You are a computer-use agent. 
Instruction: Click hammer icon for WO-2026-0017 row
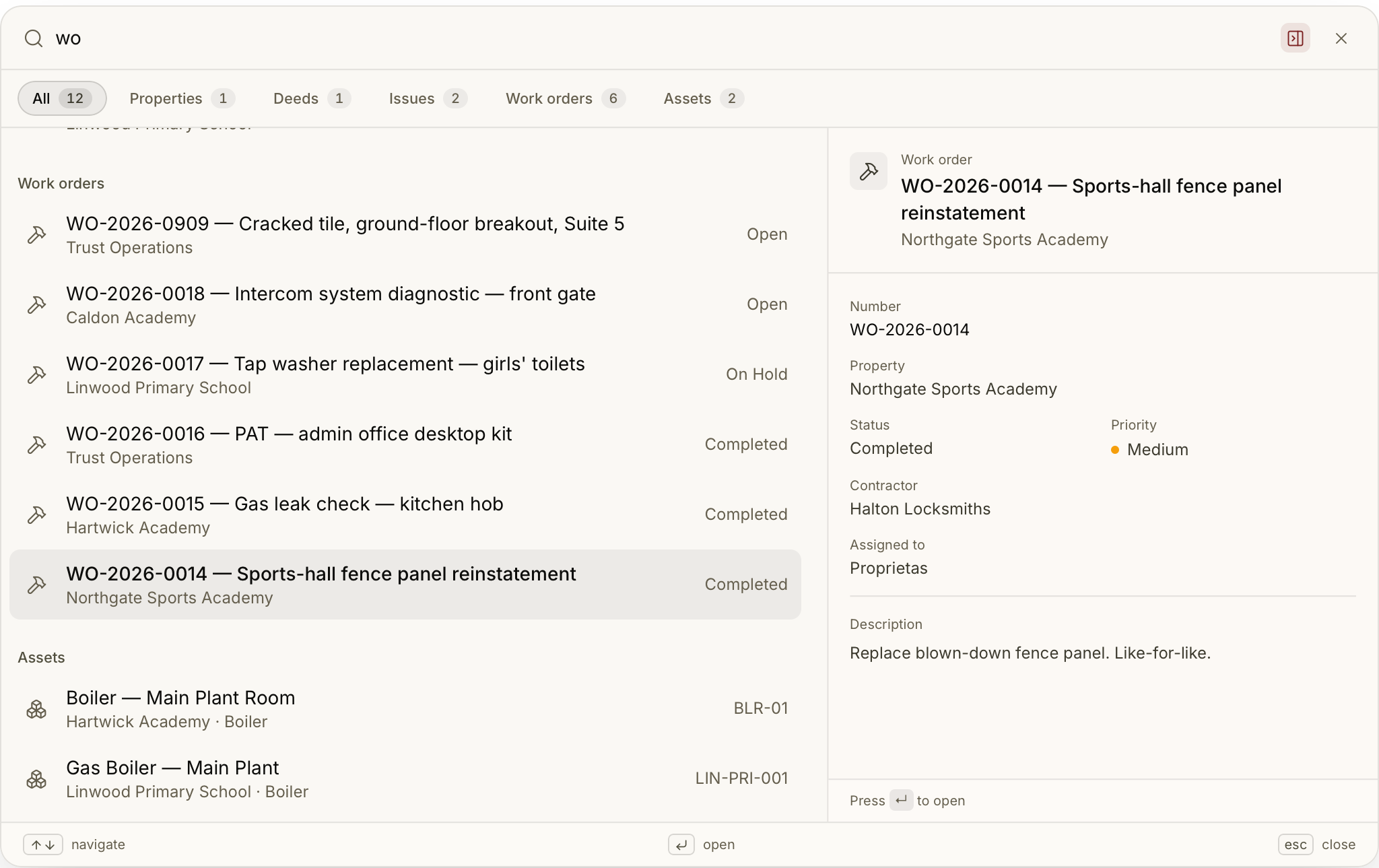pos(36,374)
